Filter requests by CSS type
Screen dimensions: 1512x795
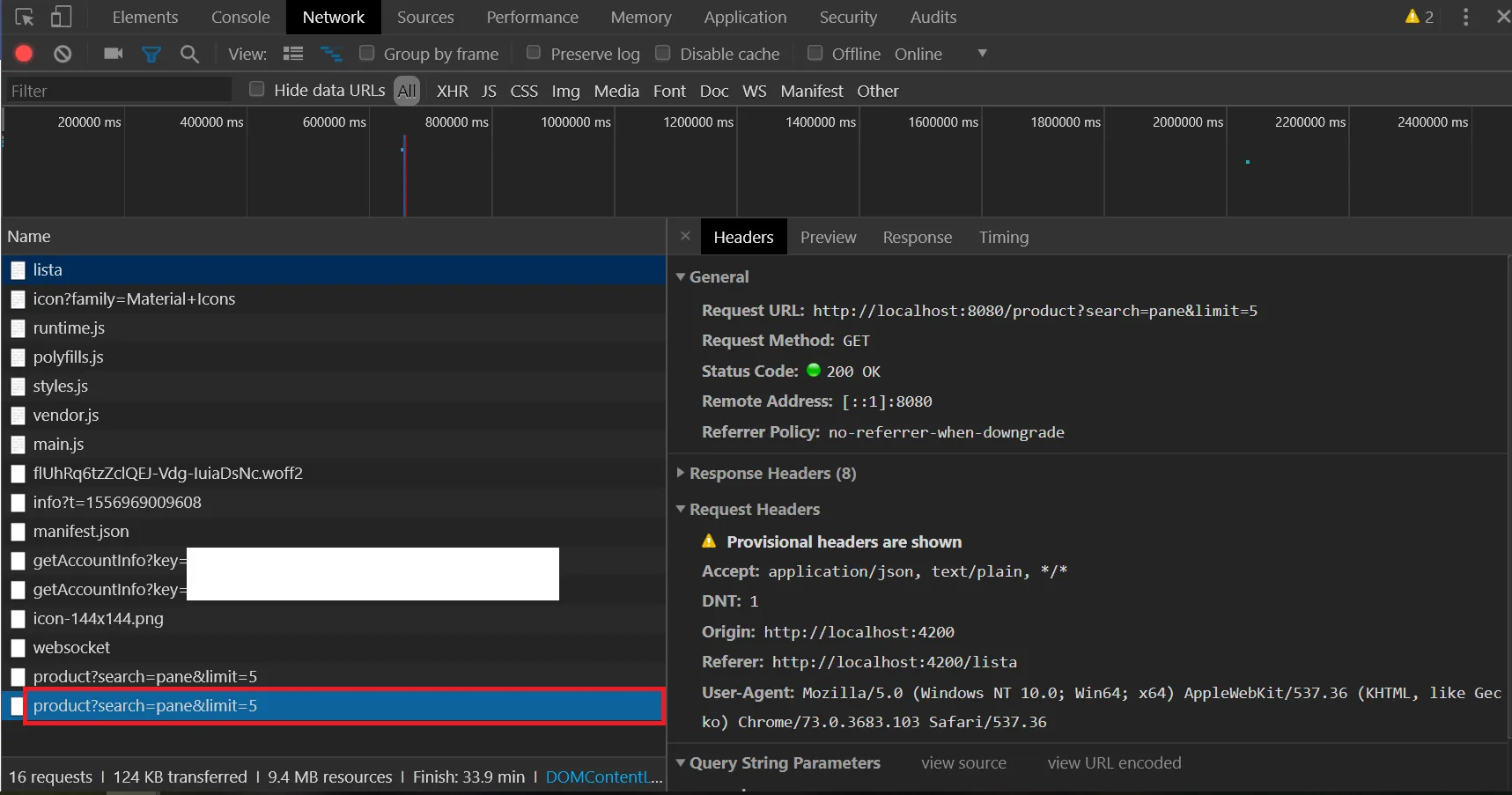(524, 91)
